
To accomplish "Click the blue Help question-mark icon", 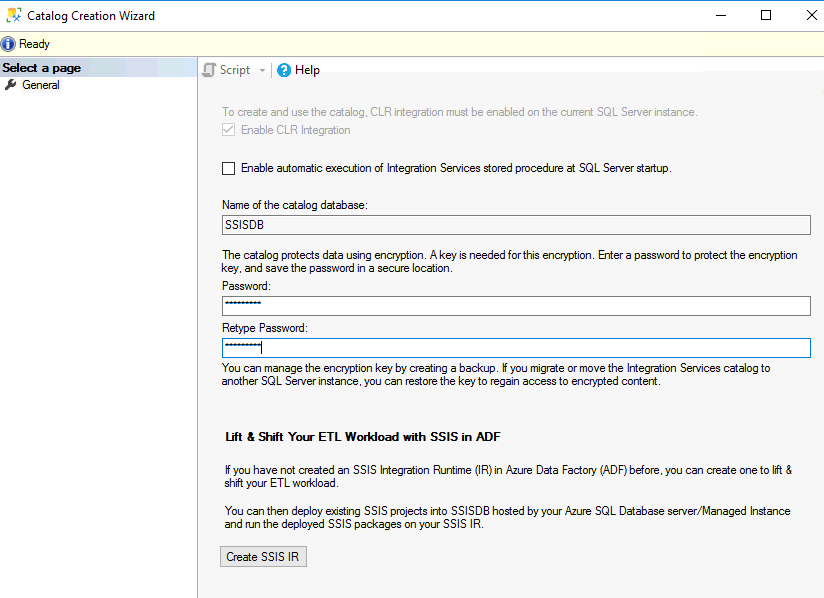I will point(283,70).
